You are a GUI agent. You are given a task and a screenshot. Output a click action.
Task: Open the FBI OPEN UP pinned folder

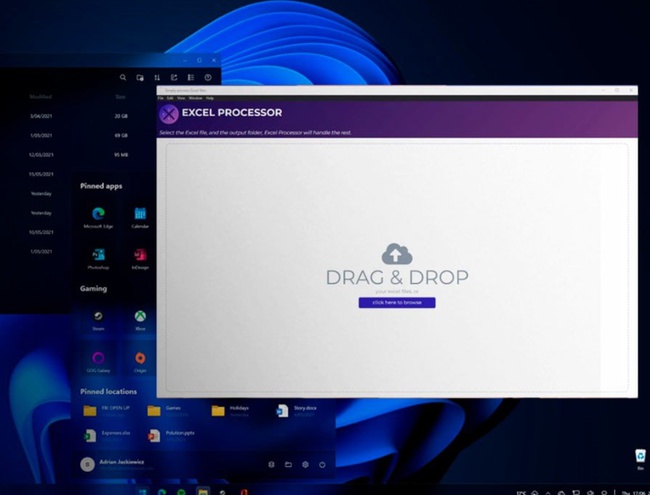pos(107,410)
